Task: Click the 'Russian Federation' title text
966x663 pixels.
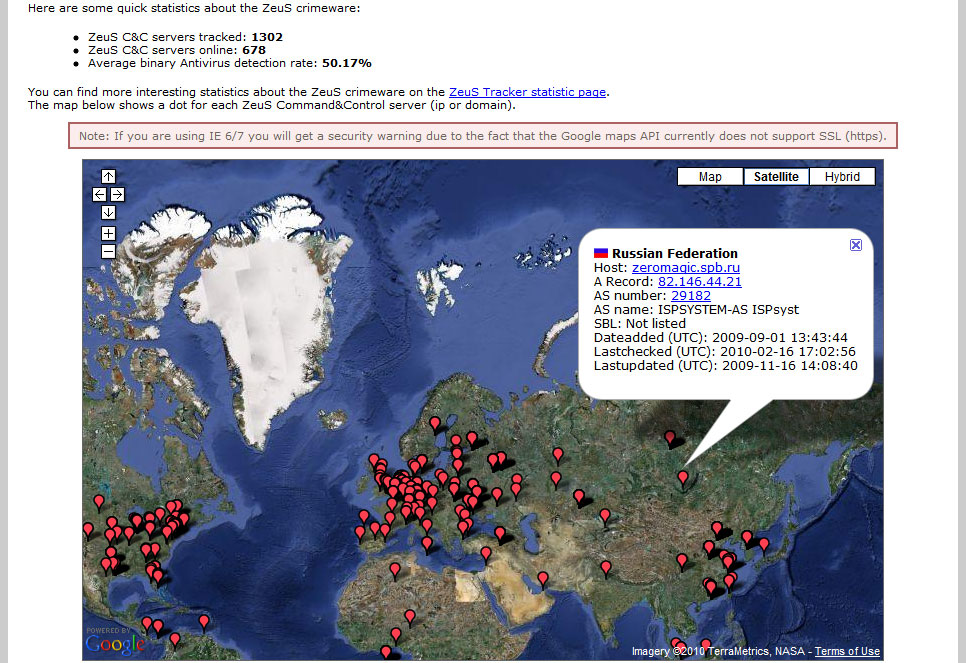Action: pyautogui.click(x=675, y=253)
